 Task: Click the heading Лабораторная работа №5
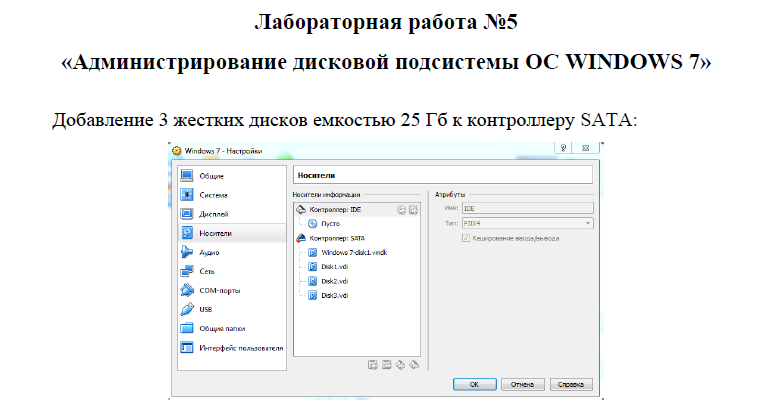click(386, 22)
